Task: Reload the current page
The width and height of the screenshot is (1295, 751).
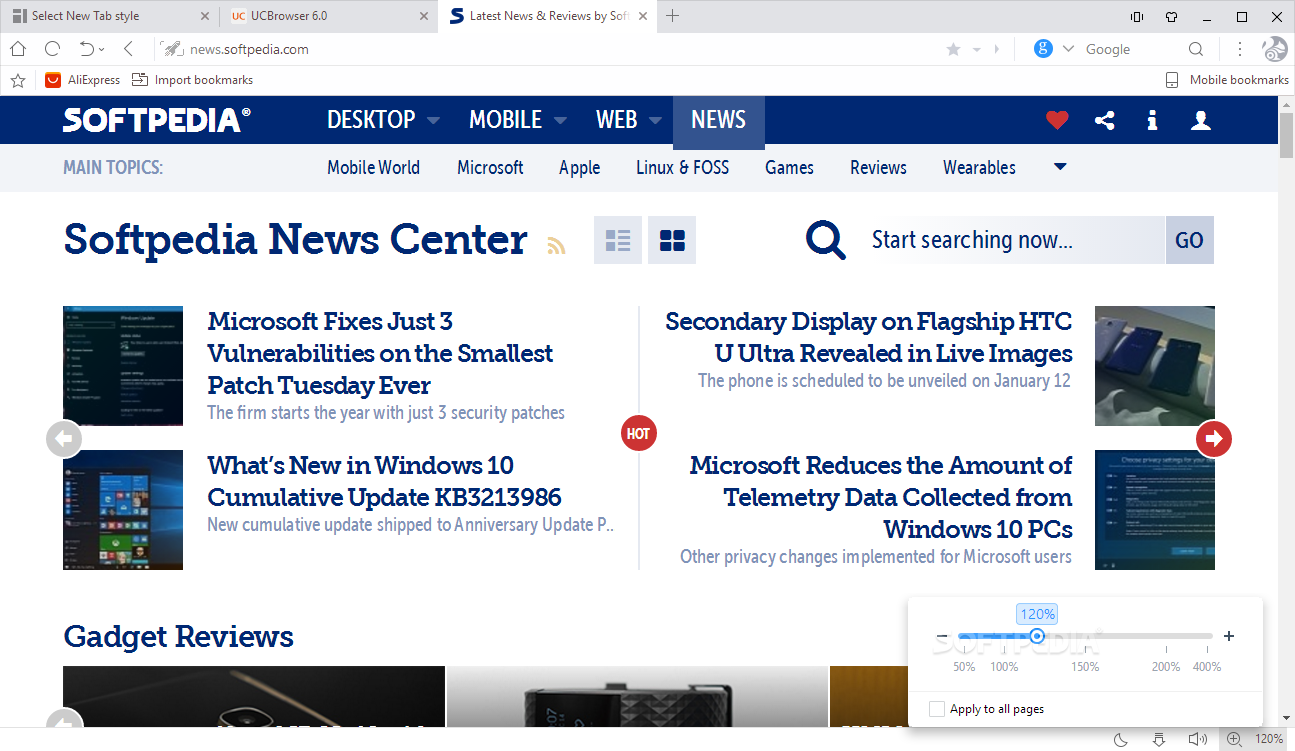Action: [x=53, y=49]
